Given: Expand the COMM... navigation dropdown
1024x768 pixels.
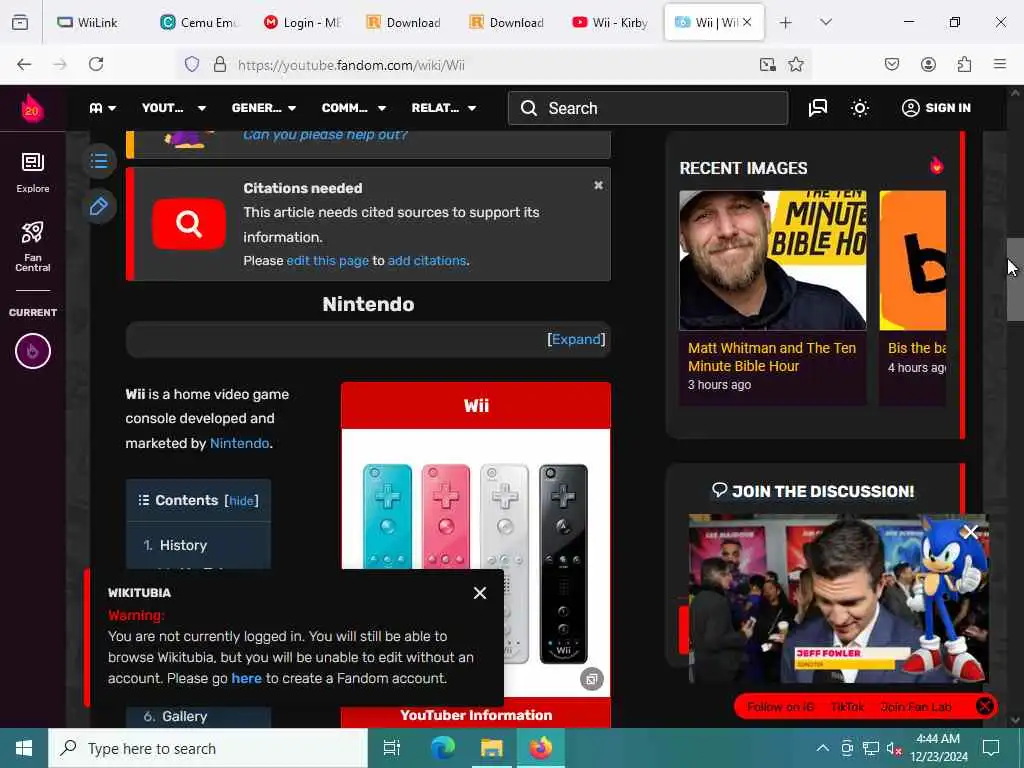Looking at the screenshot, I should (354, 108).
